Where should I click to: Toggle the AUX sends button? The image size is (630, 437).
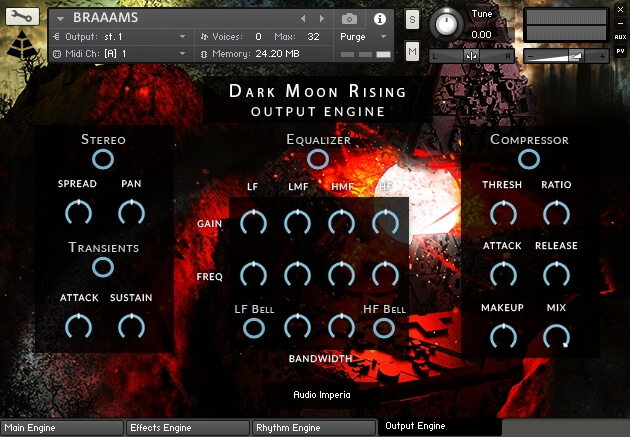(620, 37)
